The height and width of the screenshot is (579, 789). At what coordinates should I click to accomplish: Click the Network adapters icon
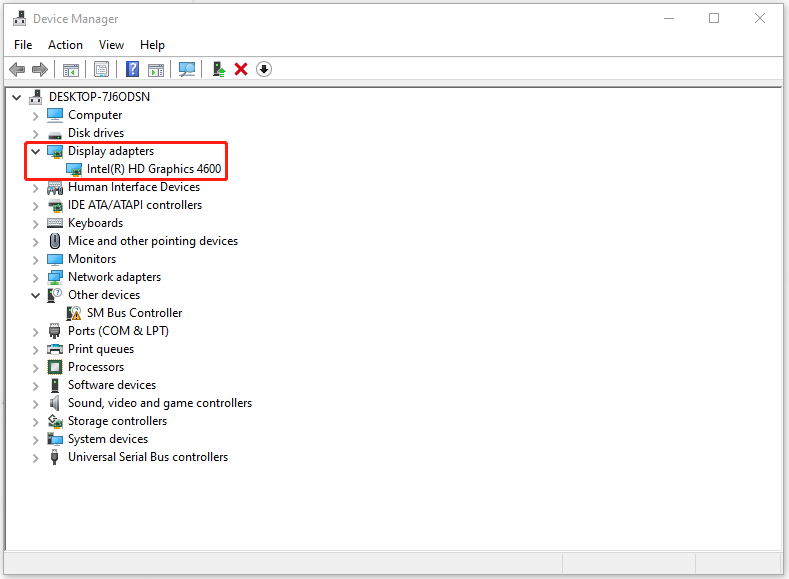click(55, 277)
